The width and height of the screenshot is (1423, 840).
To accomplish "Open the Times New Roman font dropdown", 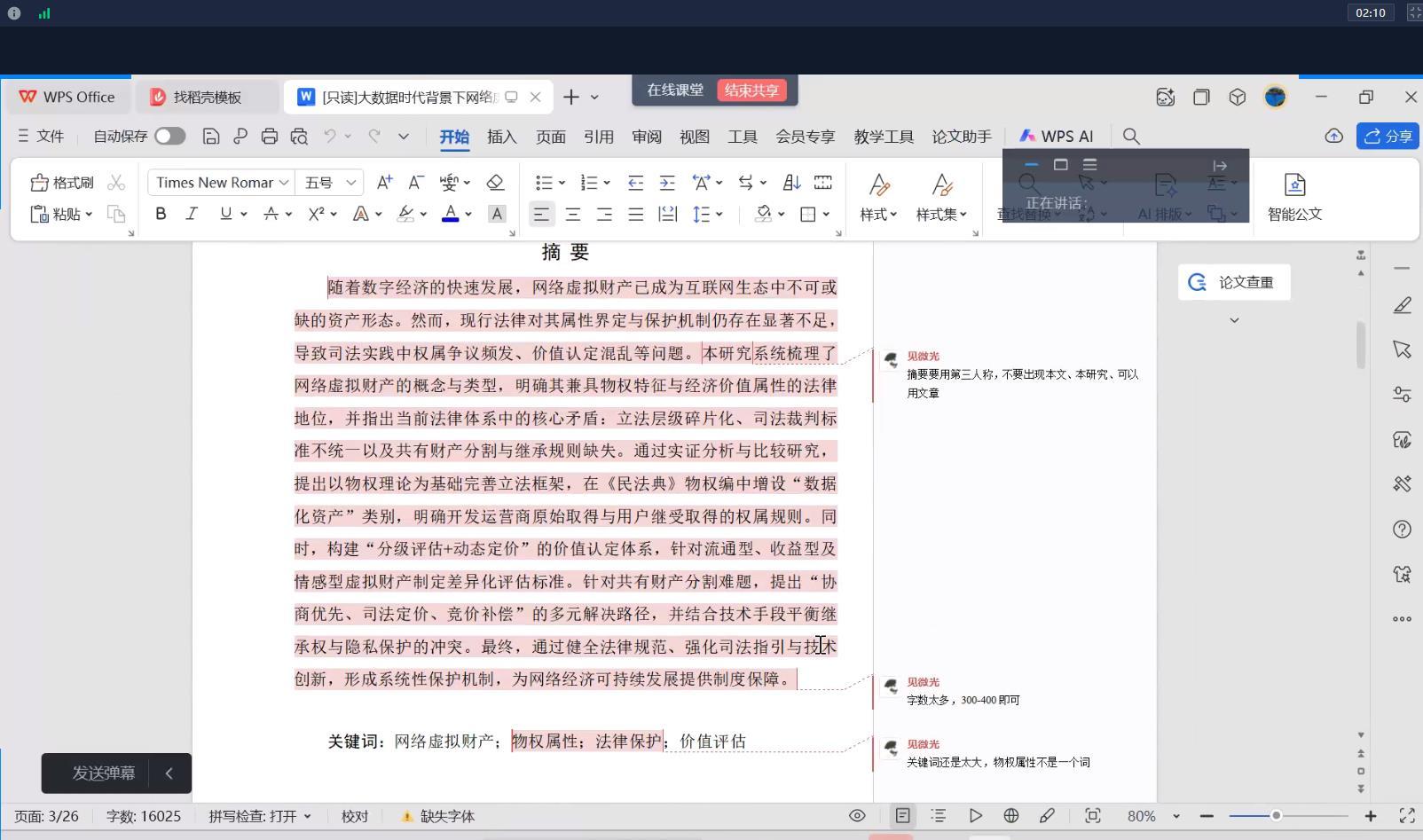I will [219, 183].
